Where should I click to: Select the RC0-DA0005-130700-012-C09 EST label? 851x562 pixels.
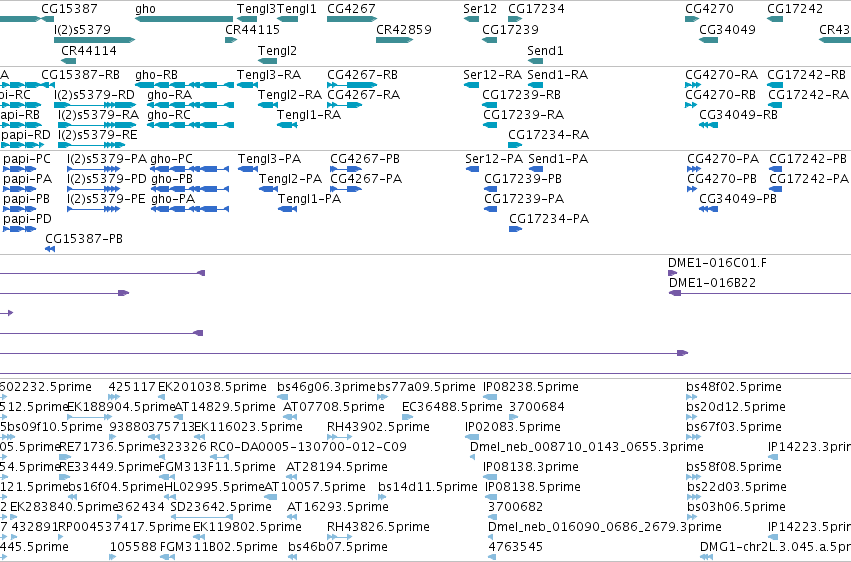[308, 447]
